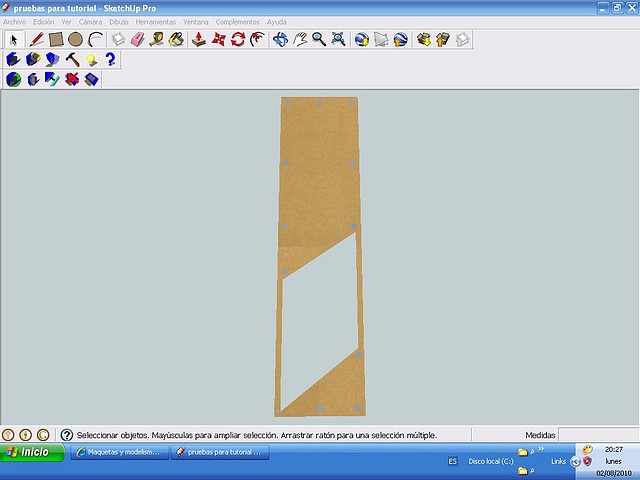Click the red X cube plugin icon
Screen dimensions: 640x480
tap(72, 79)
